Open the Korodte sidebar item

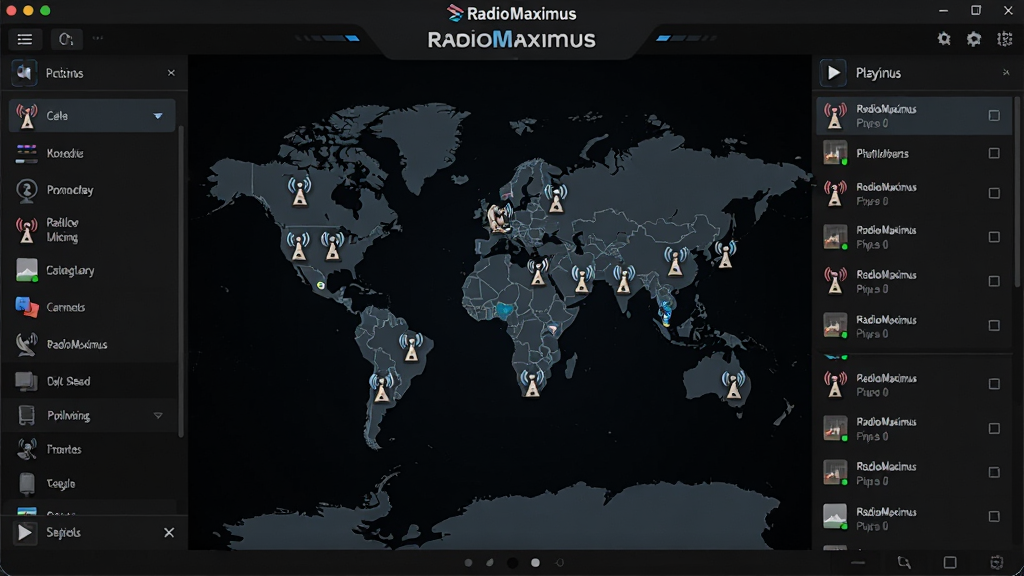(x=92, y=153)
